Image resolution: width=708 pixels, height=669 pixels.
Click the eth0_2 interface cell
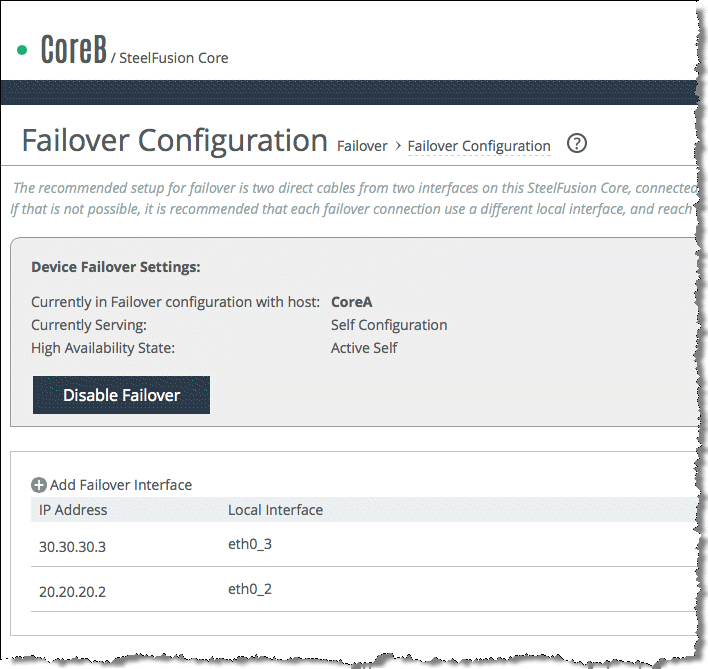tap(250, 590)
